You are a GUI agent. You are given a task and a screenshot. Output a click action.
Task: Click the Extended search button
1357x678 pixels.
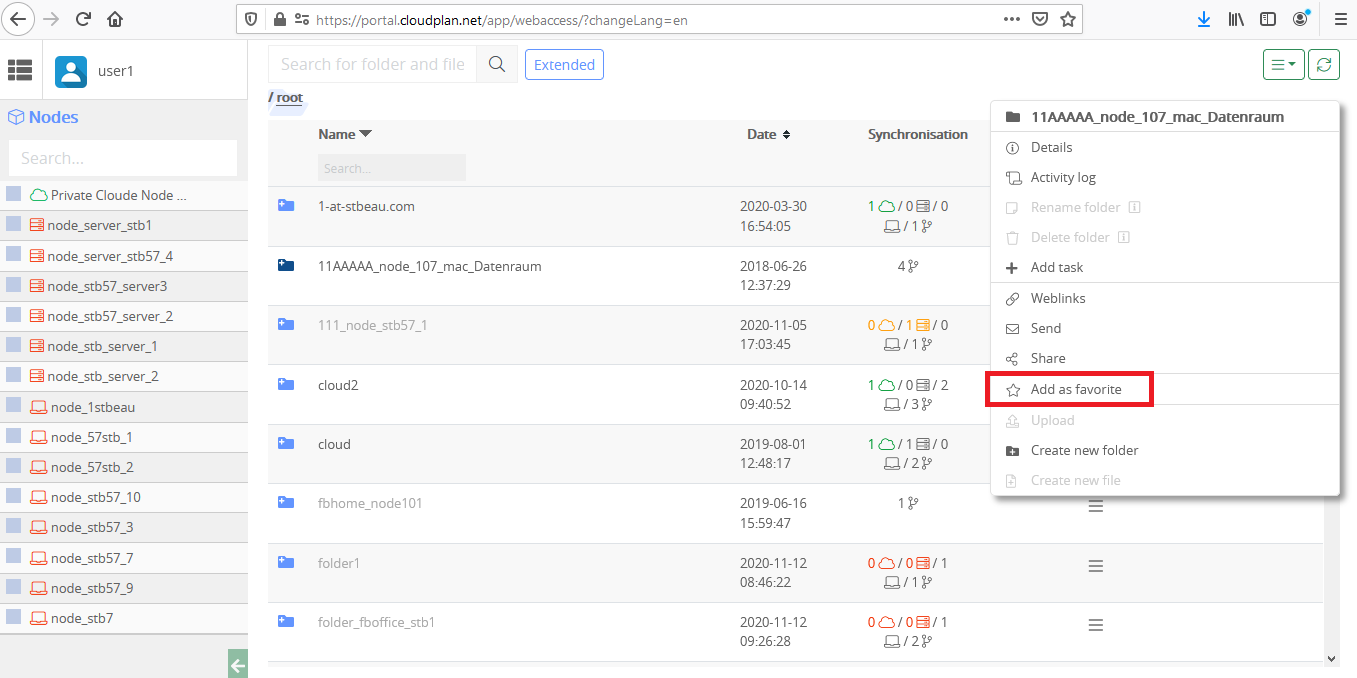tap(564, 65)
